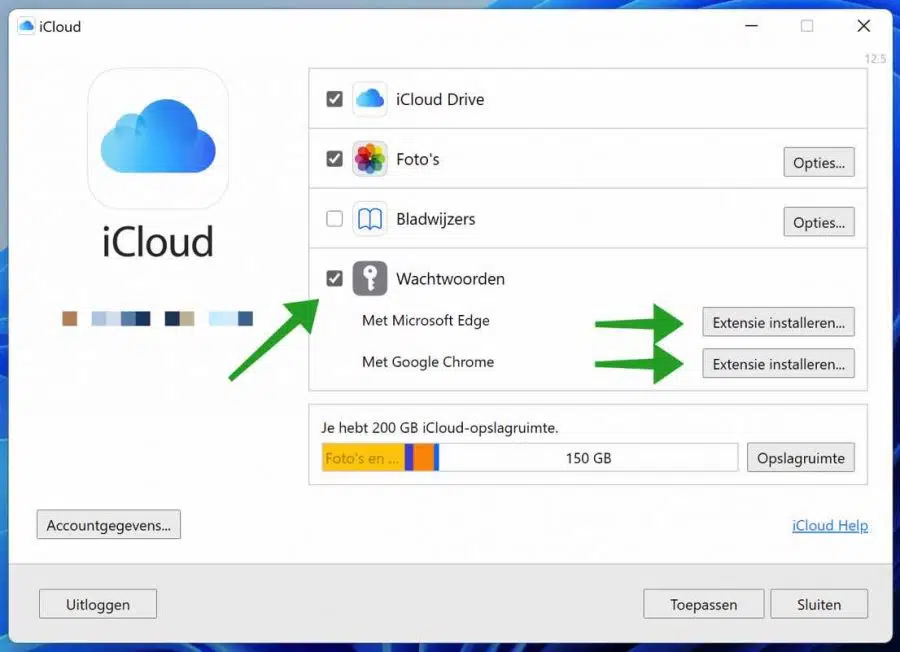The width and height of the screenshot is (900, 652).
Task: Close the iCloud window
Action: click(863, 26)
